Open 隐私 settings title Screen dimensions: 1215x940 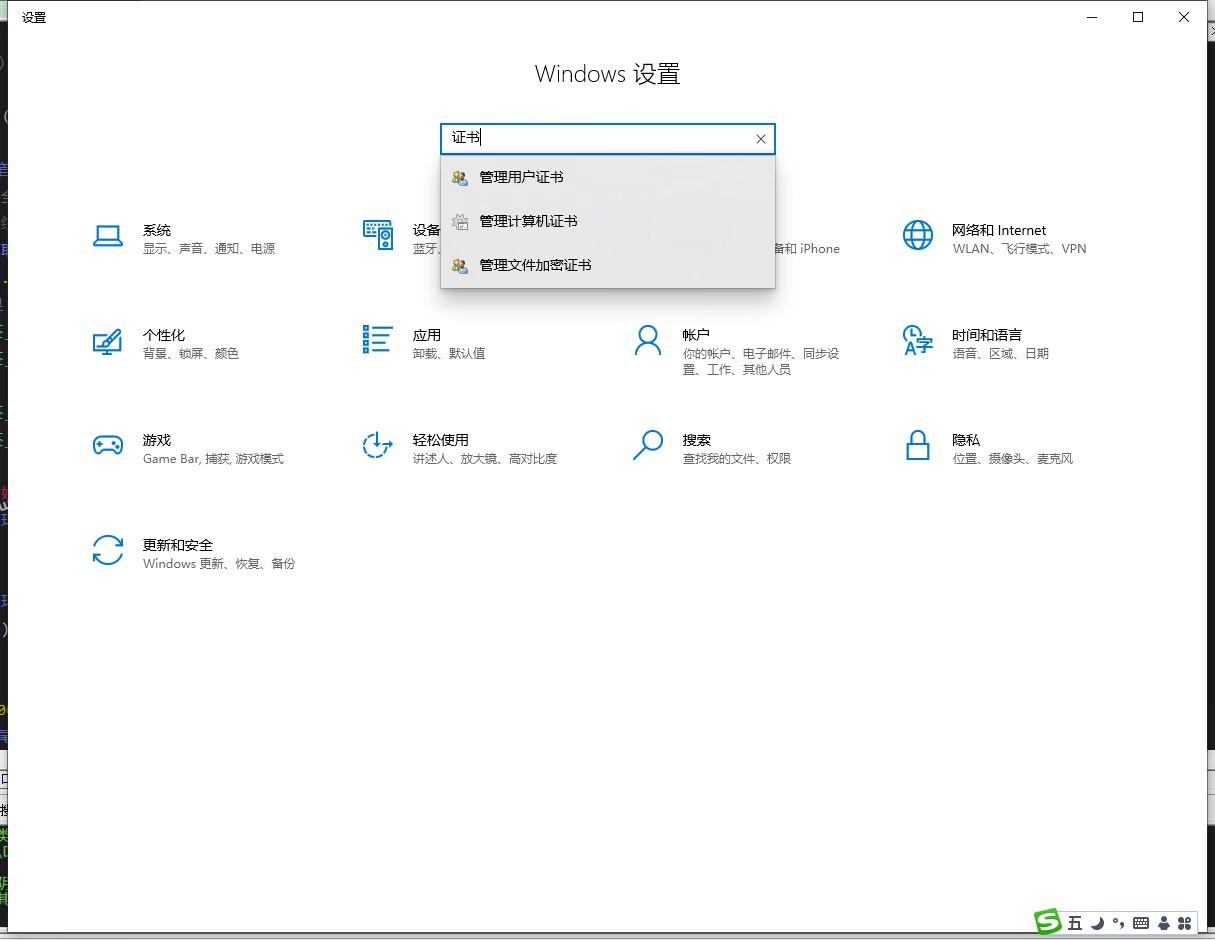click(966, 440)
